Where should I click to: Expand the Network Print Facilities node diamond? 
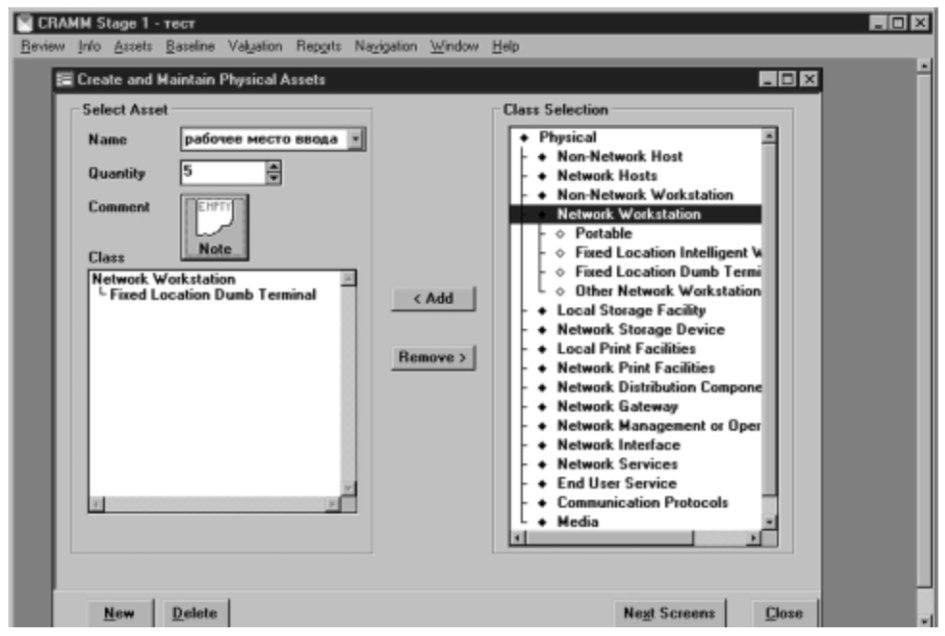pyautogui.click(x=542, y=368)
